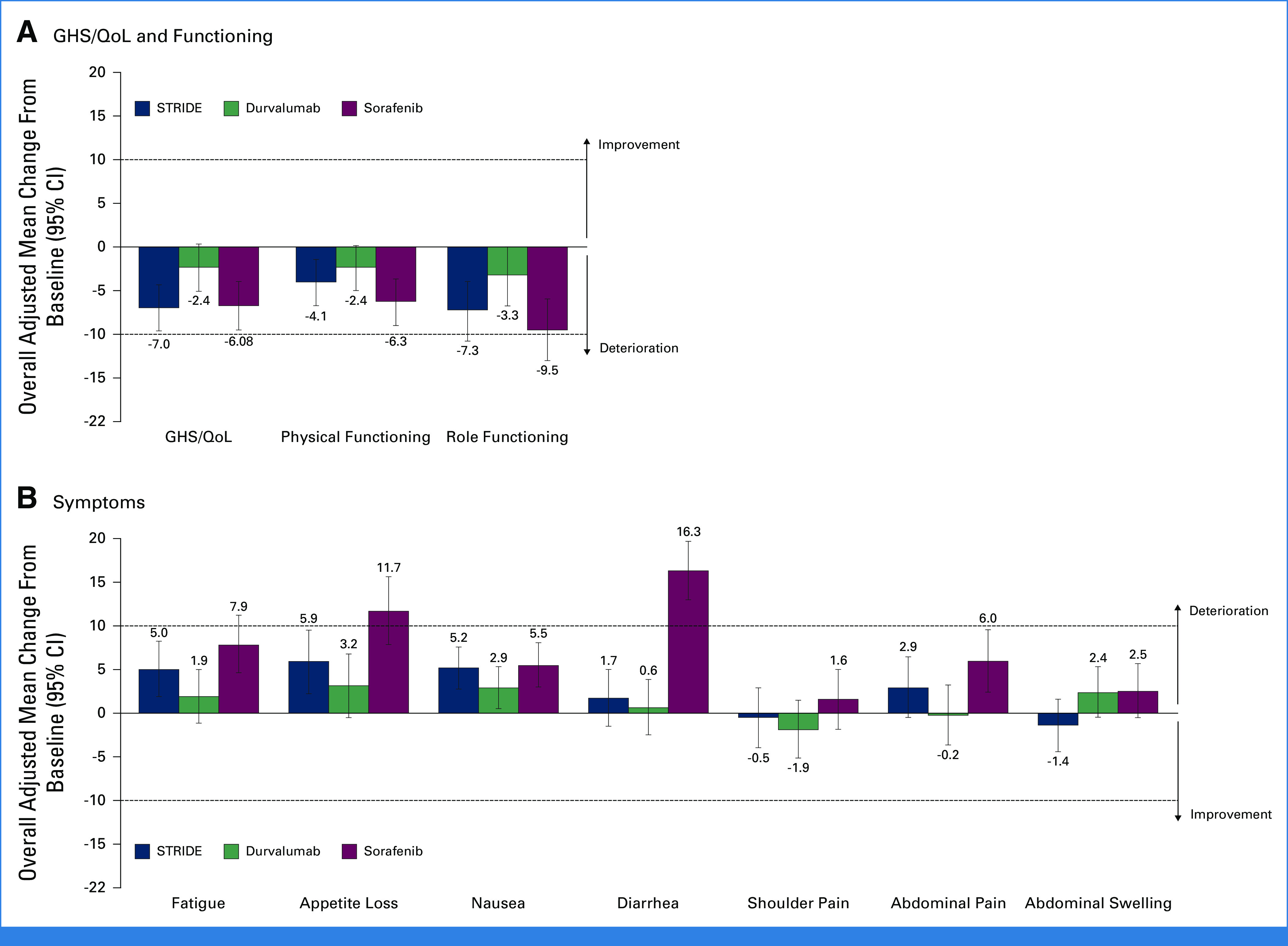
Task: Click the 'Nausea' axis label
Action: tap(498, 903)
